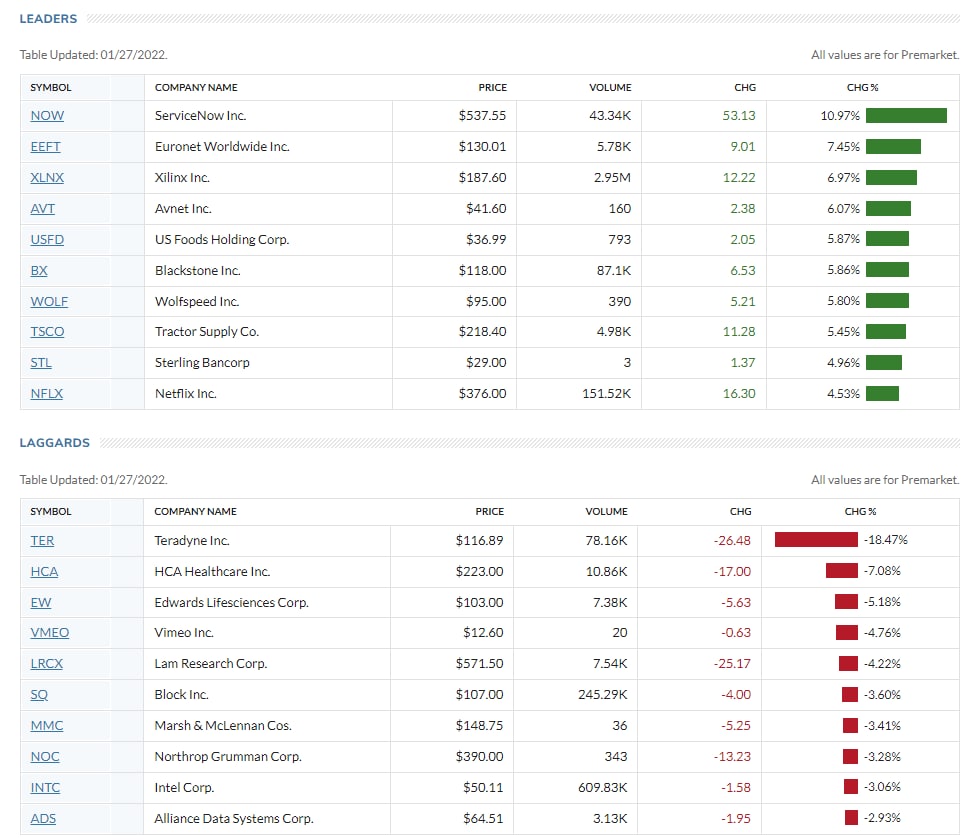Click the HCA ticker symbol
Image resolution: width=975 pixels, height=840 pixels.
tap(44, 571)
